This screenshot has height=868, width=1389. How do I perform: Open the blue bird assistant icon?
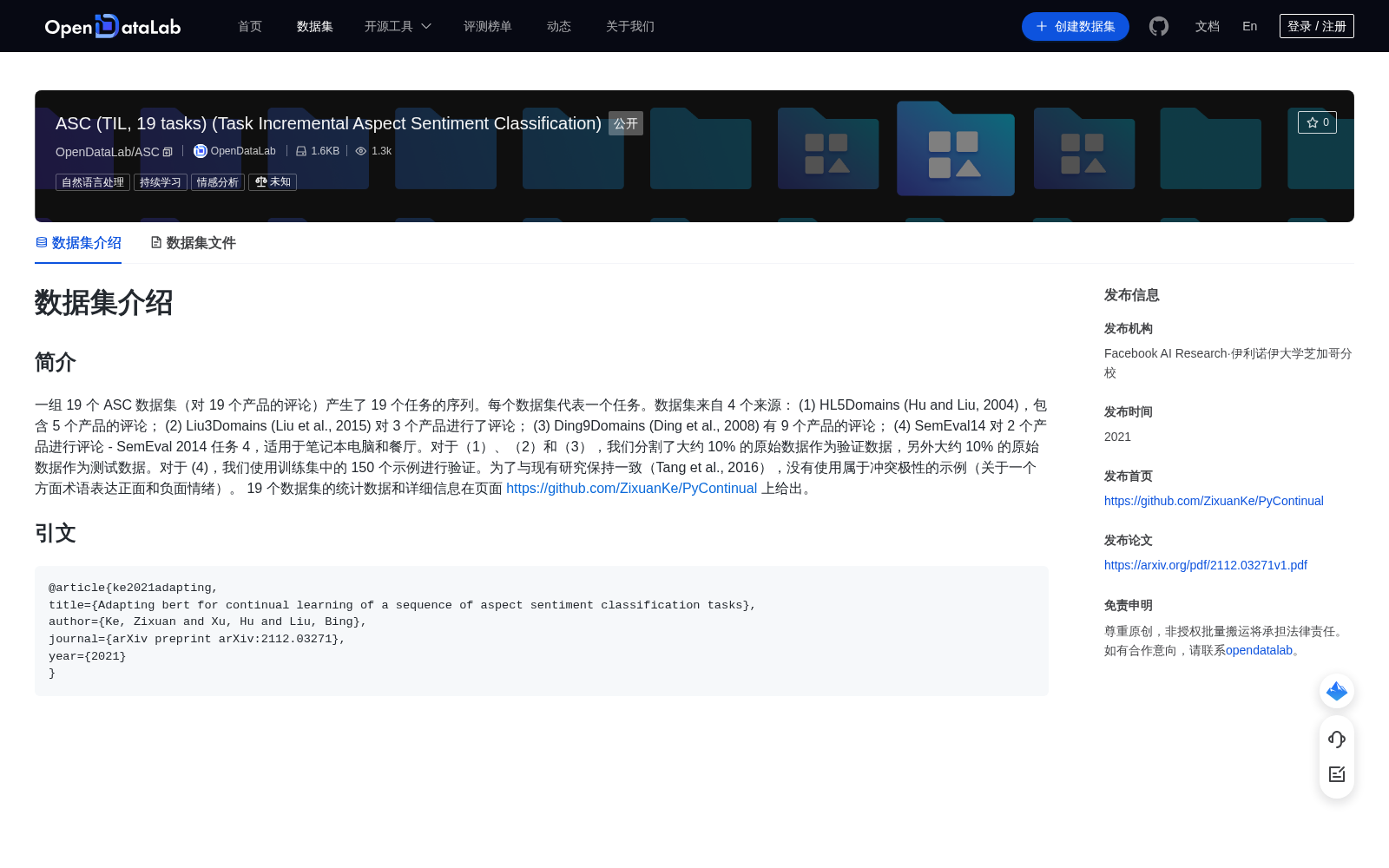[x=1337, y=691]
